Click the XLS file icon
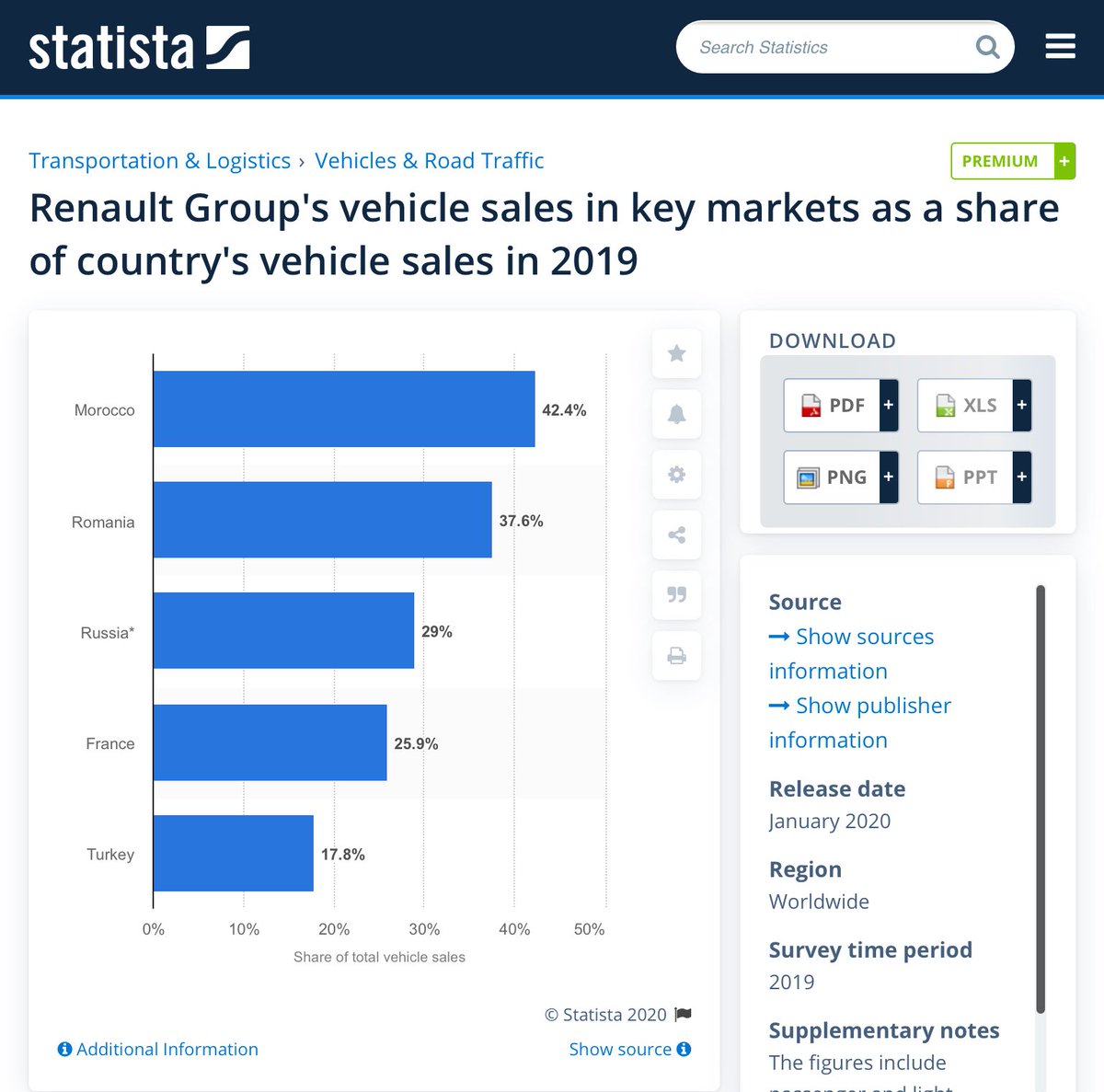This screenshot has height=1092, width=1104. tap(945, 406)
